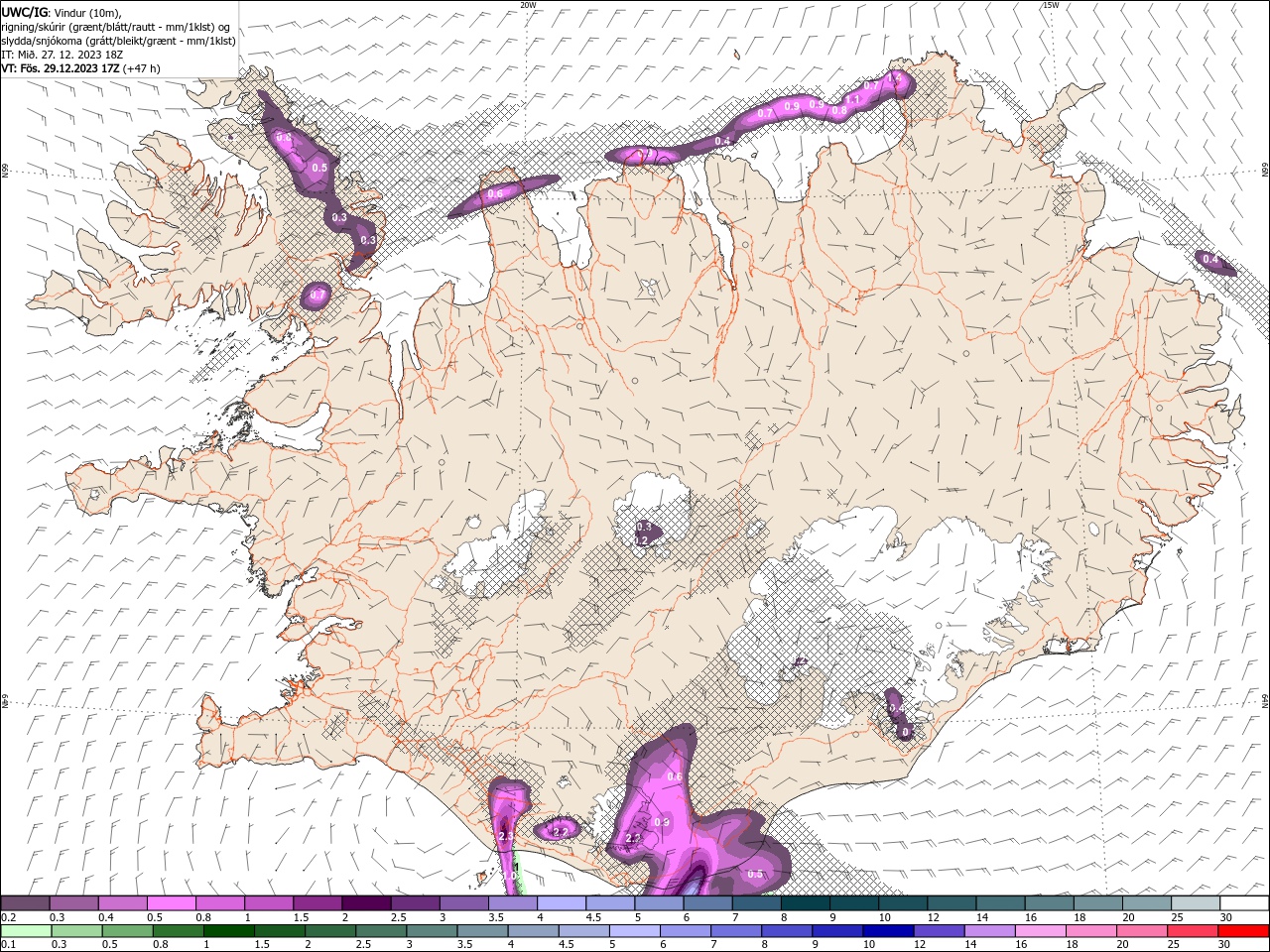Screen dimensions: 1270x952
Task: Select the 1.1 snowfall value on north coast band
Action: [x=852, y=99]
